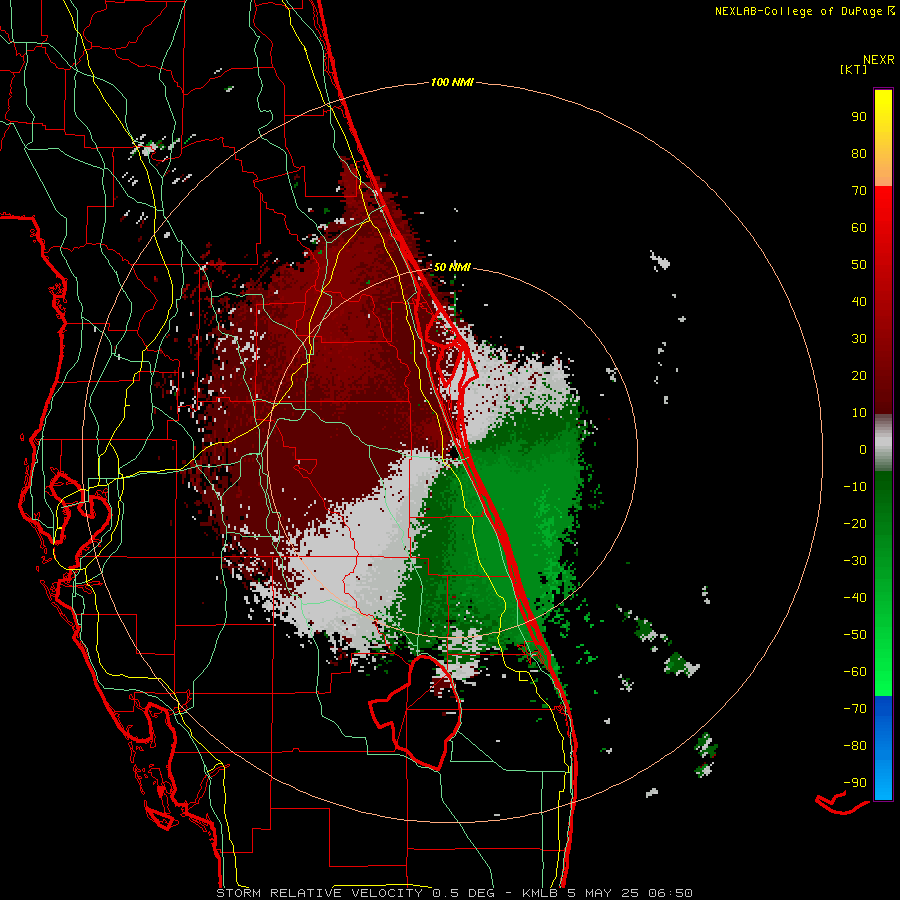
Task: Click the positive 10 scale value
Action: click(x=859, y=413)
